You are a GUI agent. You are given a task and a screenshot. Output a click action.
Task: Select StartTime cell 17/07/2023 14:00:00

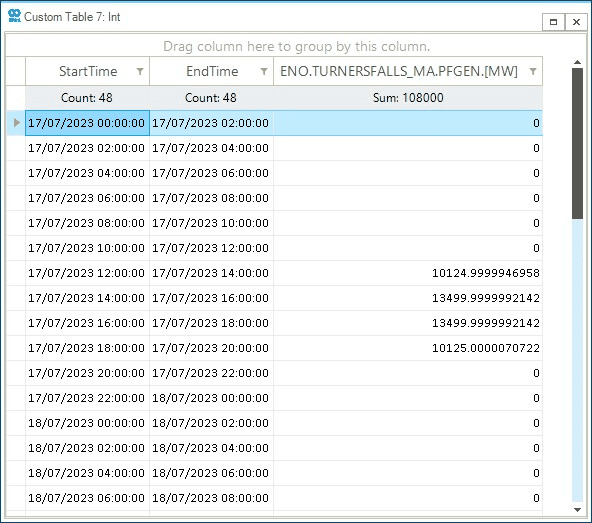pos(87,298)
